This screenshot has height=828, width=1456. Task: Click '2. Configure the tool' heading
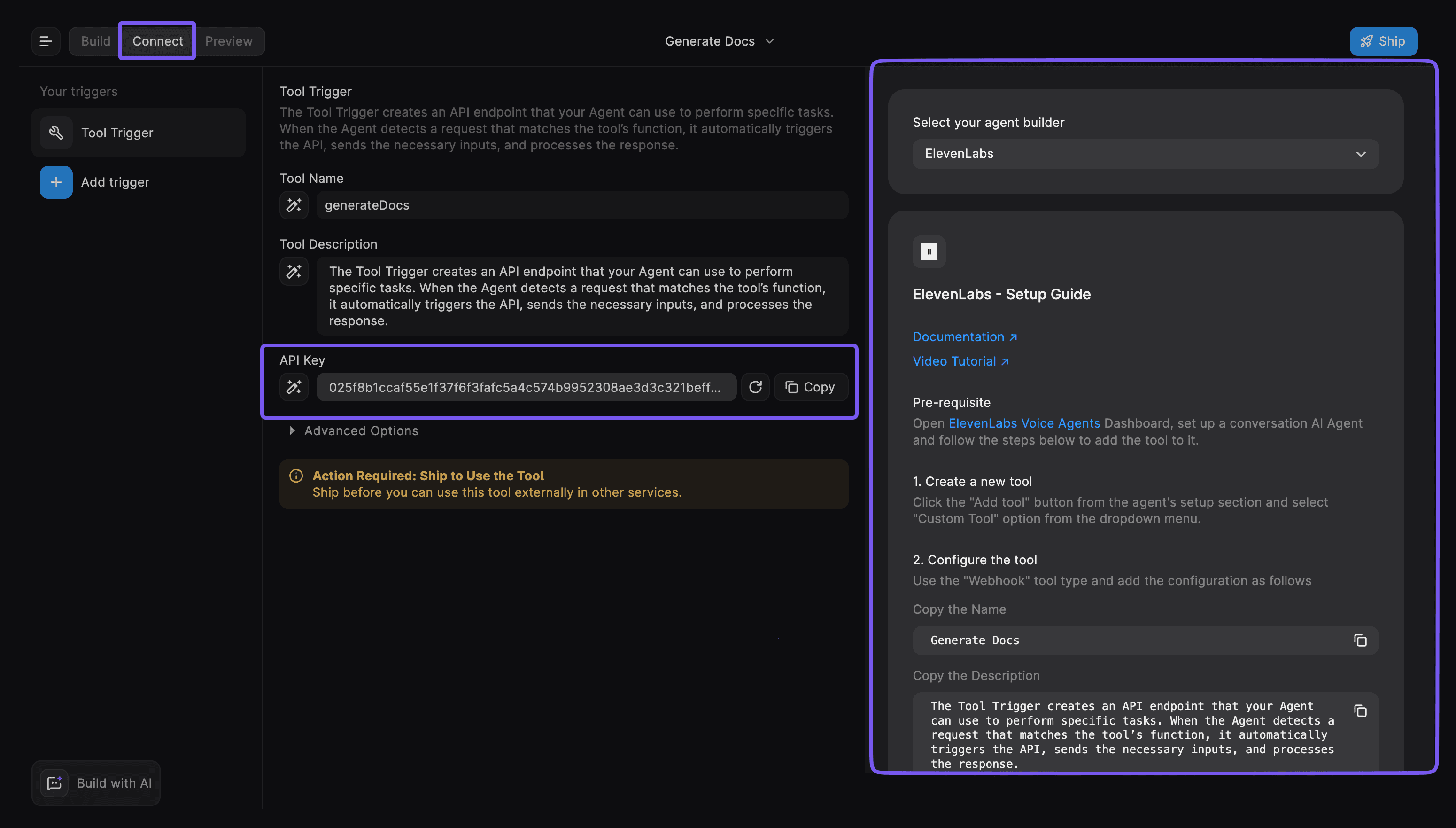click(975, 560)
